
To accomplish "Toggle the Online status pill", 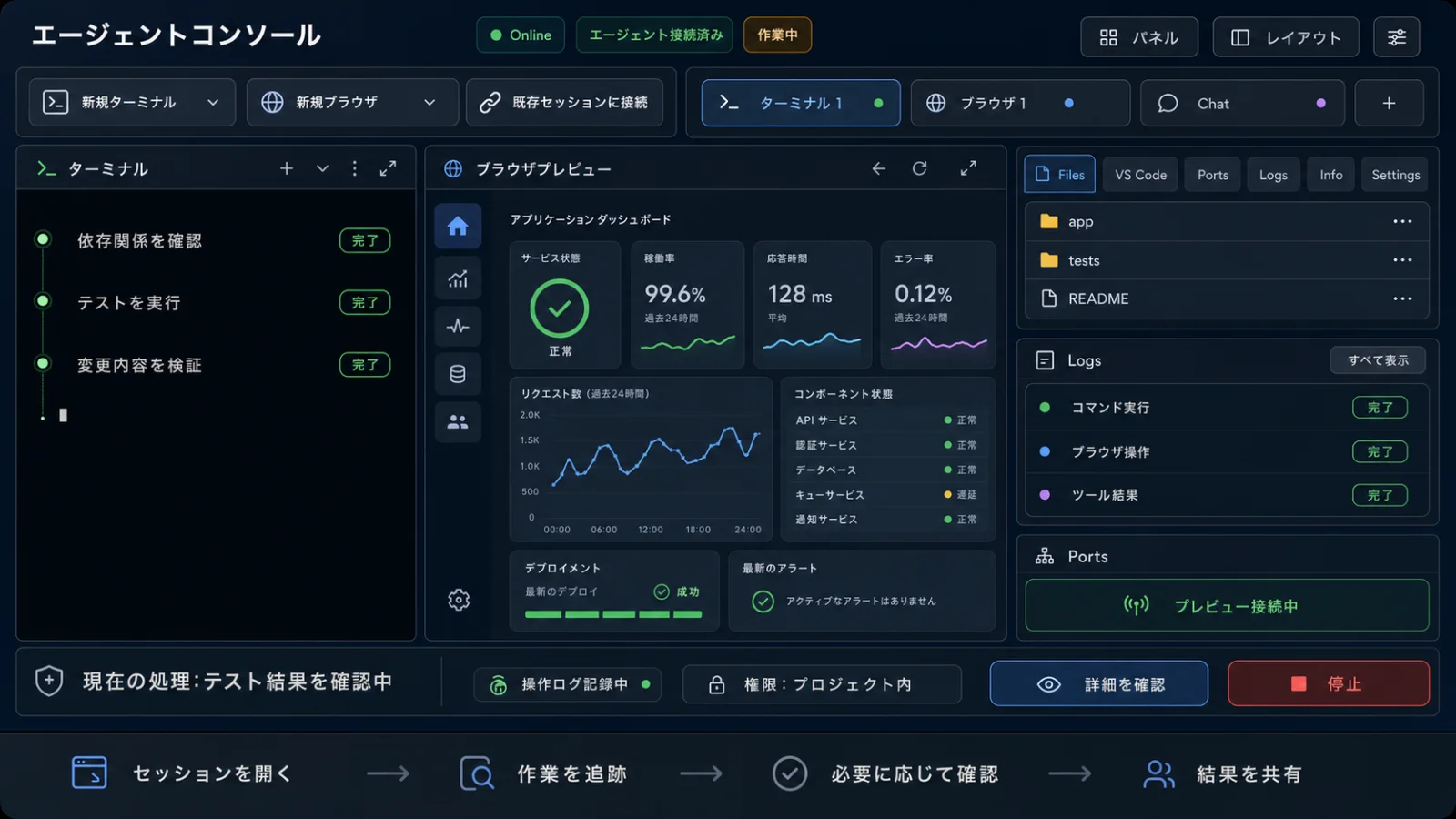I will point(521,35).
